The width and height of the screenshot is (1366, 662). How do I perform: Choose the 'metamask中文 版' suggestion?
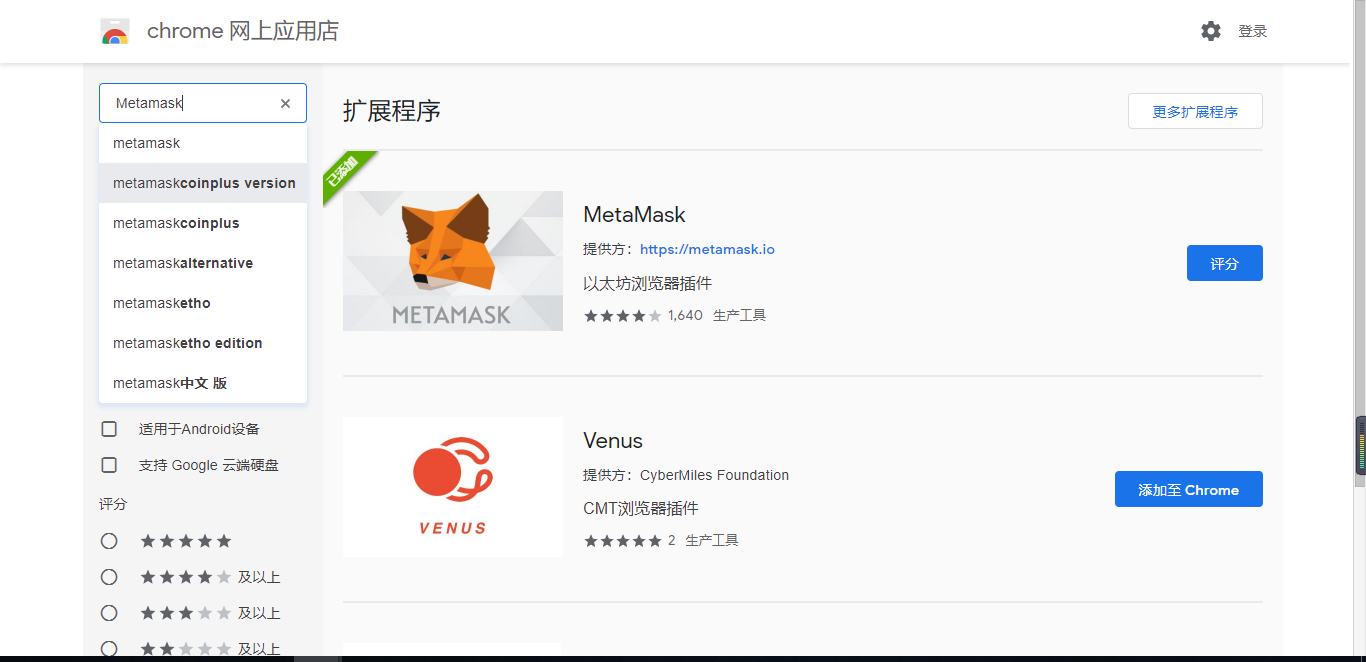203,383
